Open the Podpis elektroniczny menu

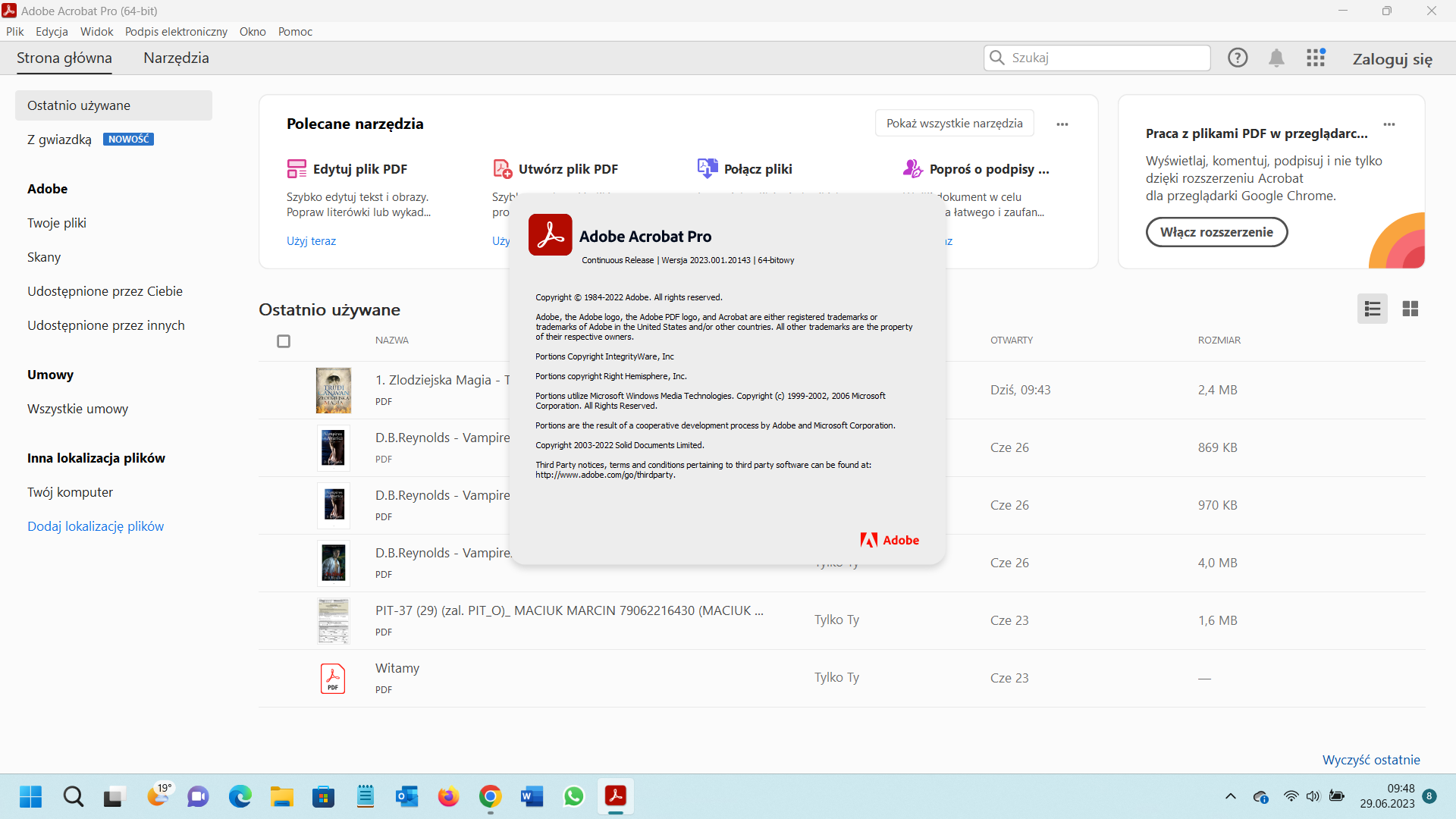tap(176, 32)
